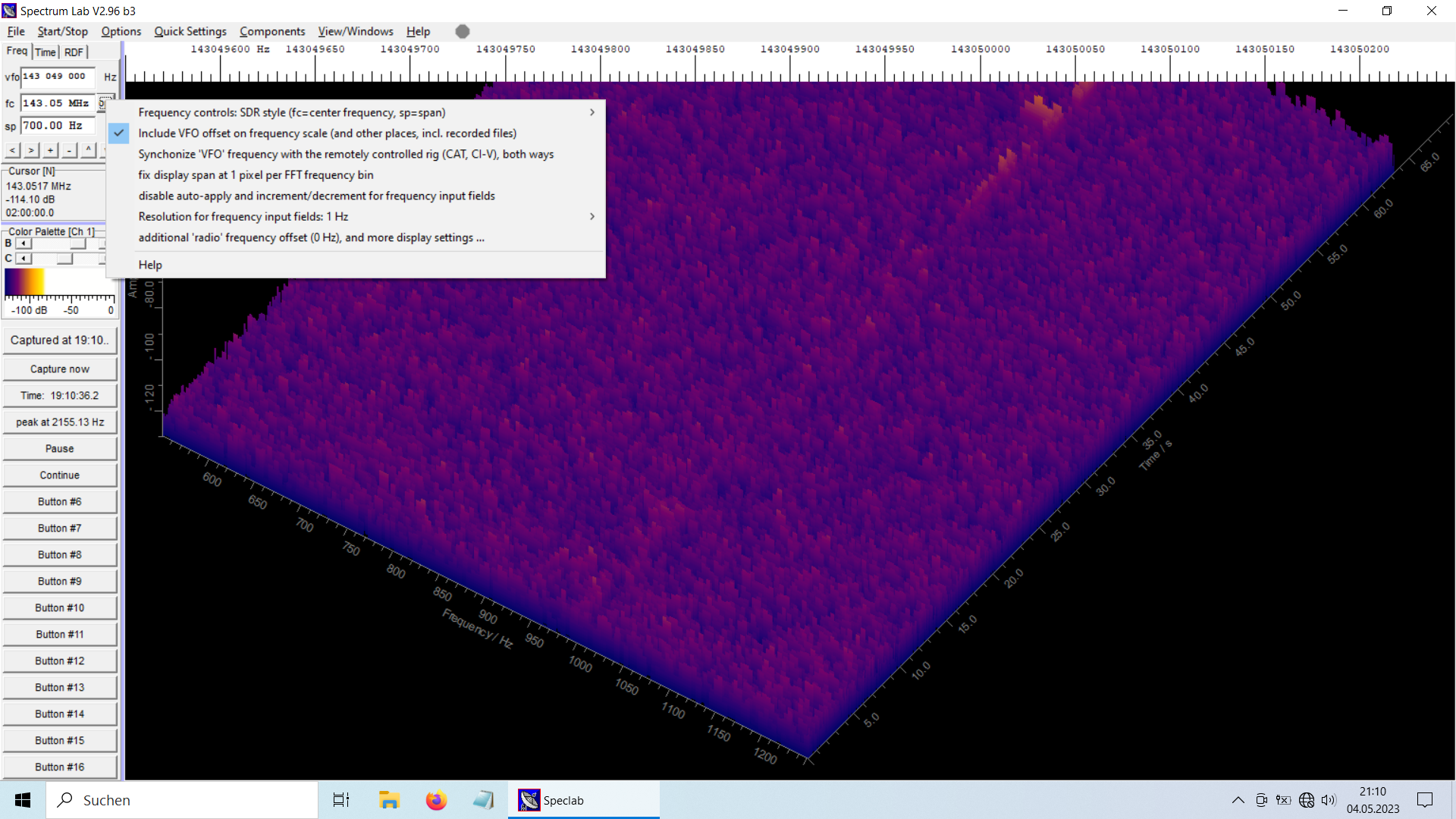Click the brightness (B) slider thumb
The width and height of the screenshot is (1456, 819).
tap(78, 243)
